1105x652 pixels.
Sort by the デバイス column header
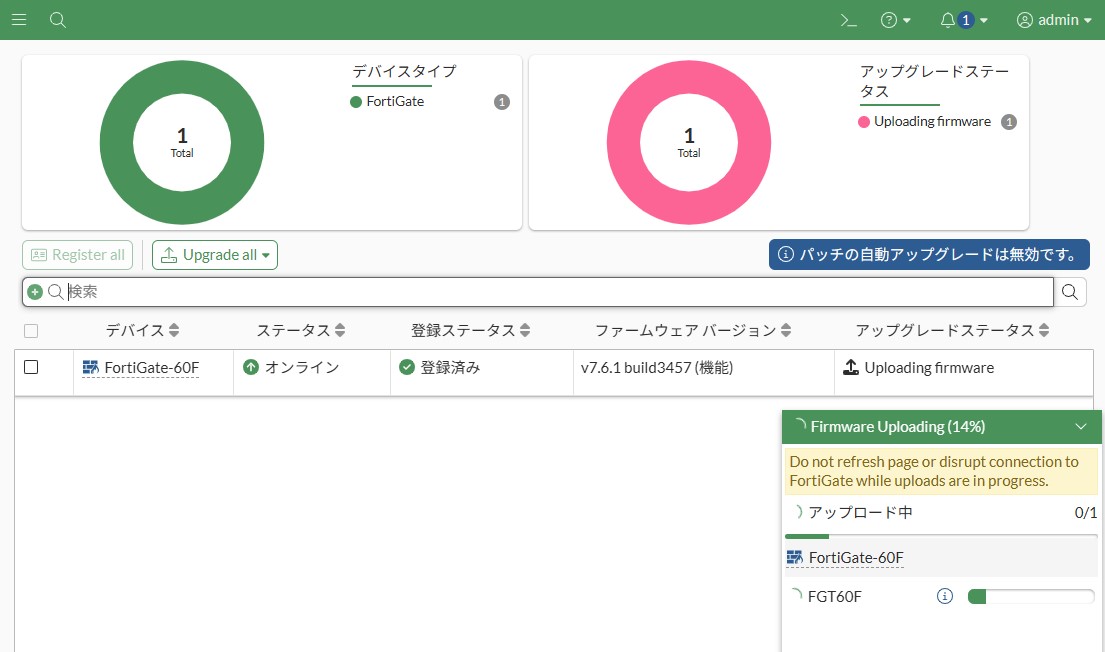[142, 330]
